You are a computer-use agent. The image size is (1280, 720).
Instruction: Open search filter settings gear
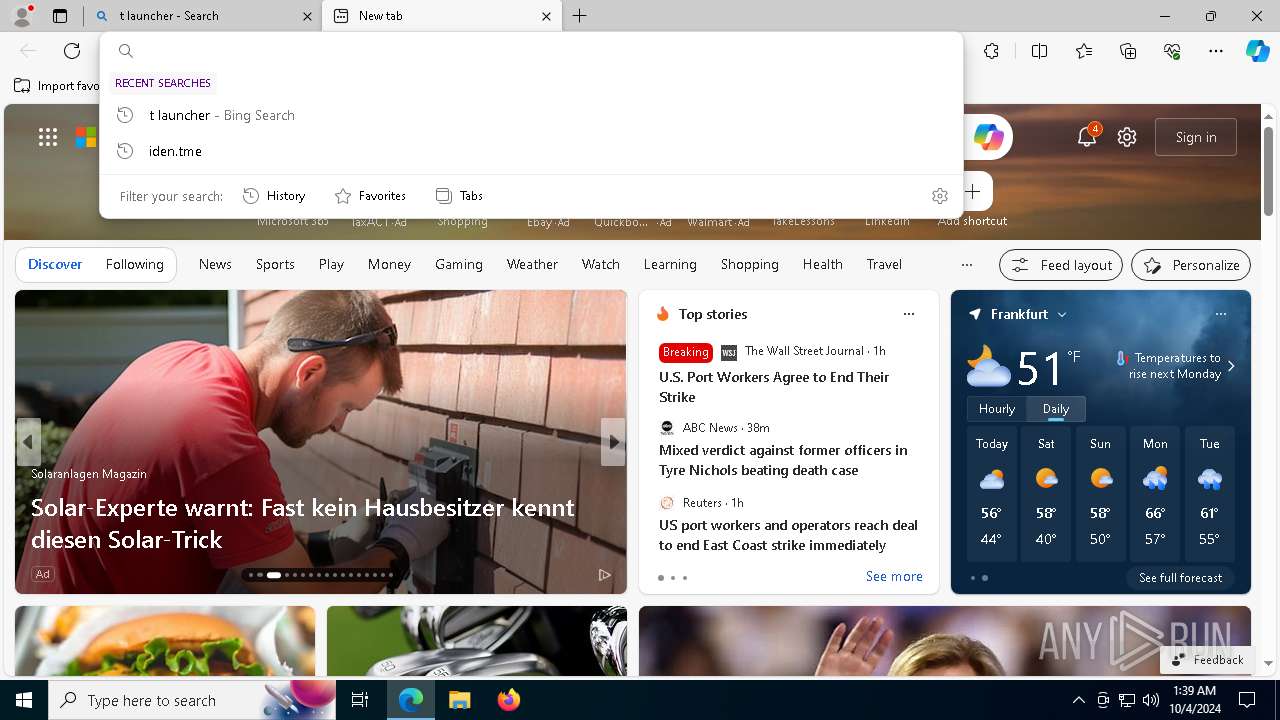(x=939, y=196)
